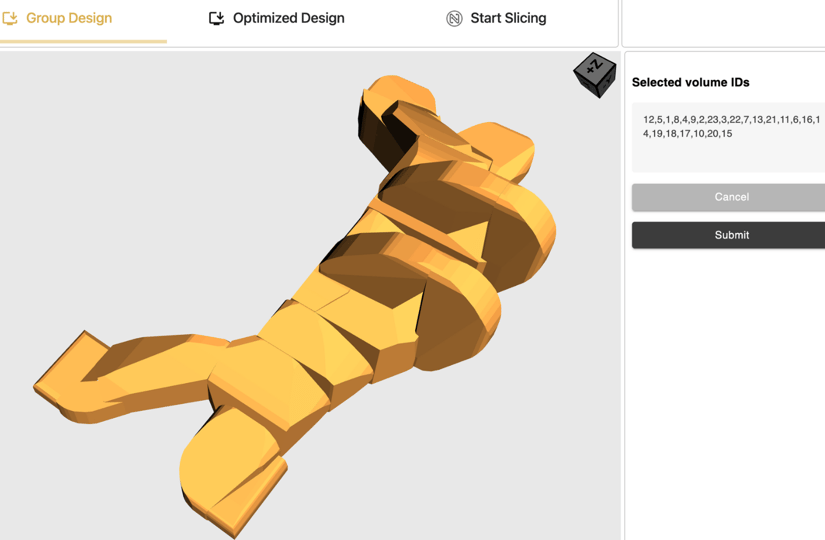Click the hip block of the figure
The height and width of the screenshot is (540, 825).
270,375
